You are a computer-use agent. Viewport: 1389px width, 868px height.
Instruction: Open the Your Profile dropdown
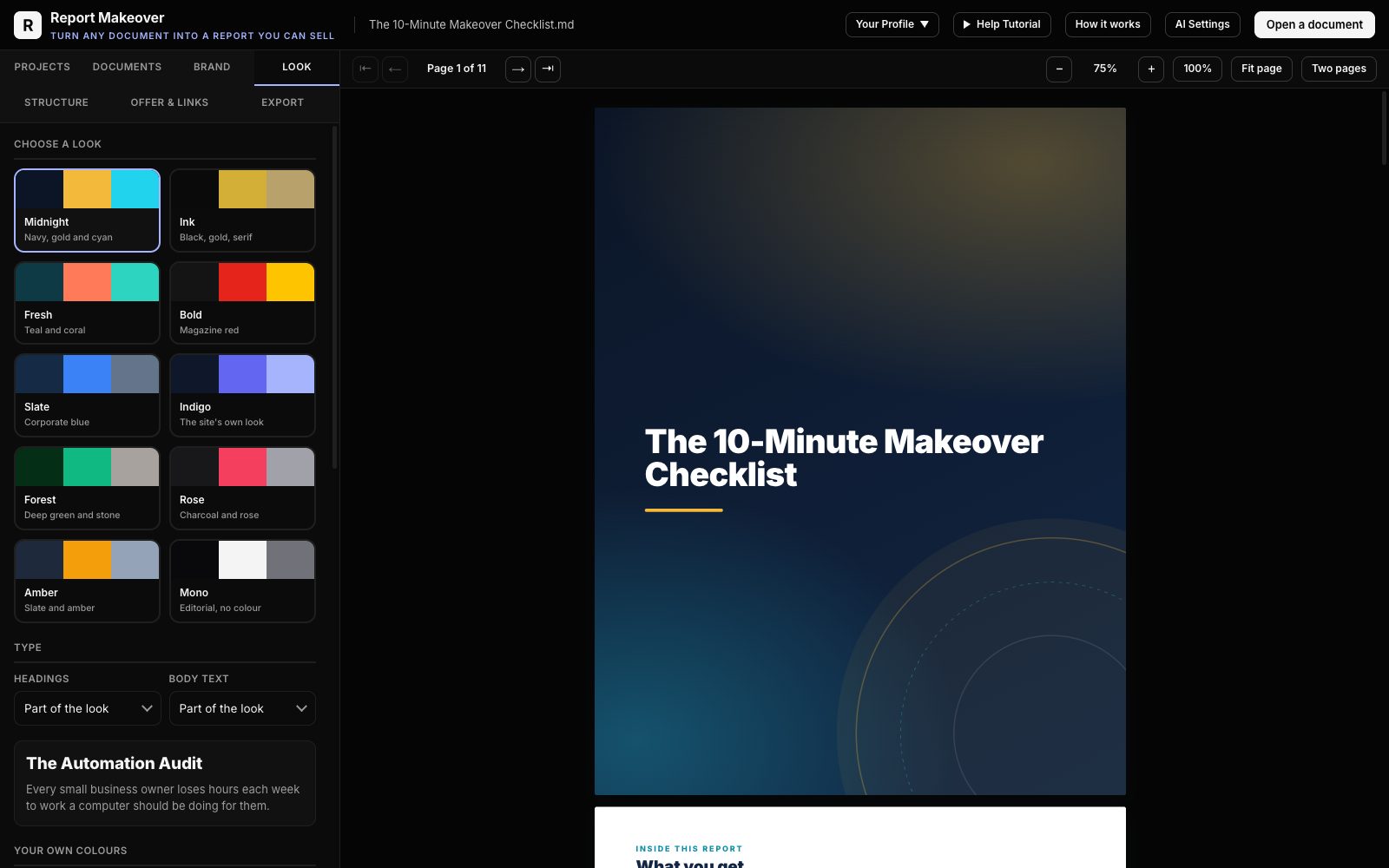892,24
